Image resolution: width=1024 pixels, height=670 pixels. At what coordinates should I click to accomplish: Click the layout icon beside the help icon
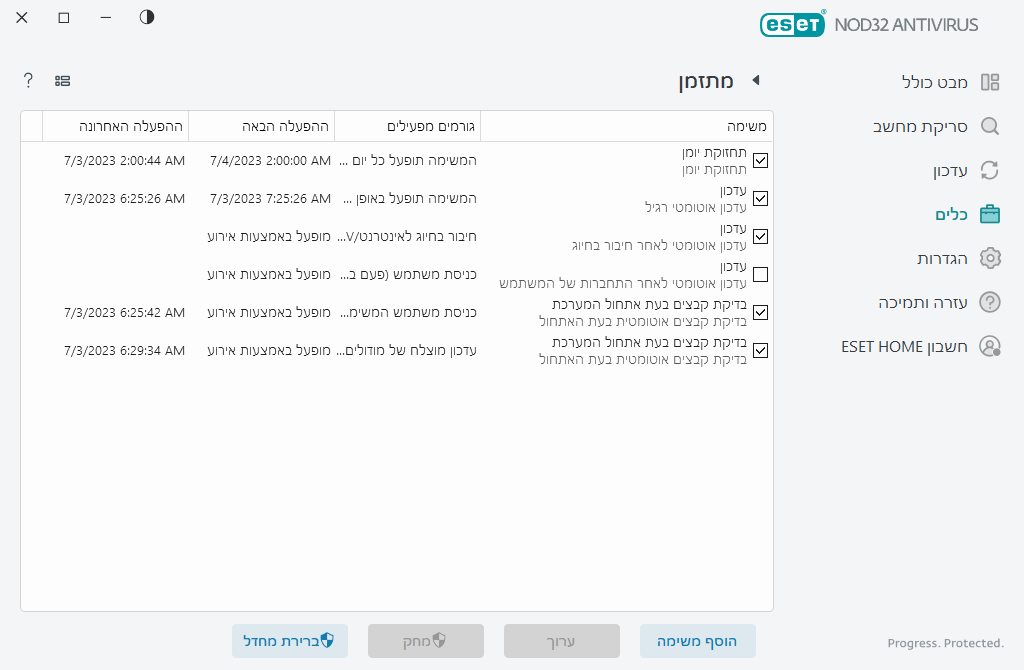[63, 80]
